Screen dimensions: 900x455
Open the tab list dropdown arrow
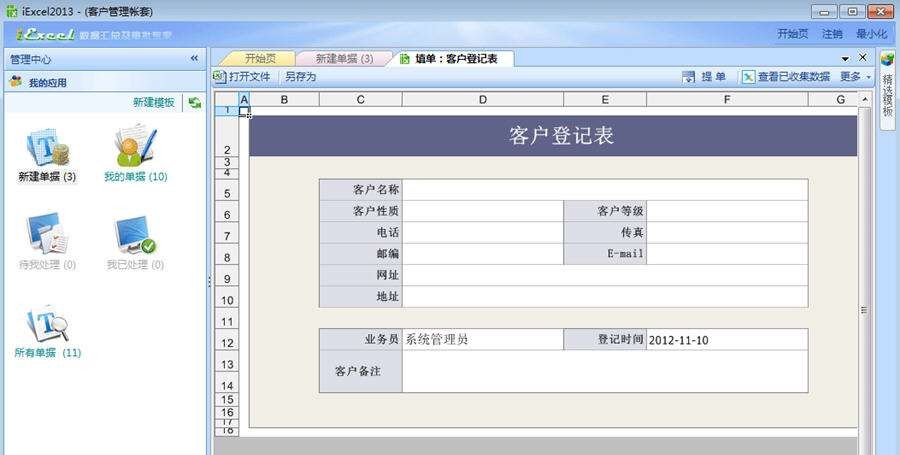point(845,59)
